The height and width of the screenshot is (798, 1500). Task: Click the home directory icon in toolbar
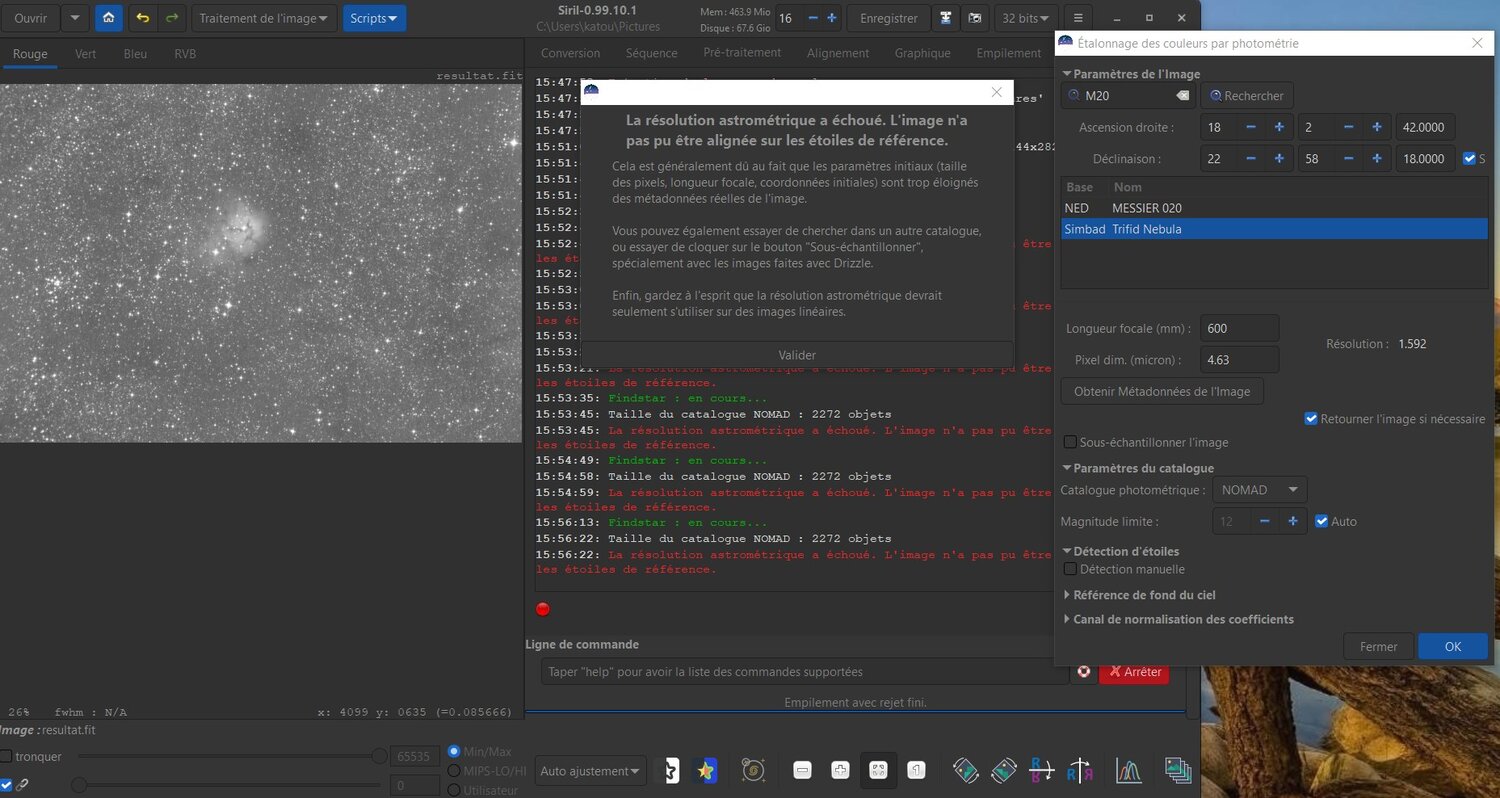[108, 18]
